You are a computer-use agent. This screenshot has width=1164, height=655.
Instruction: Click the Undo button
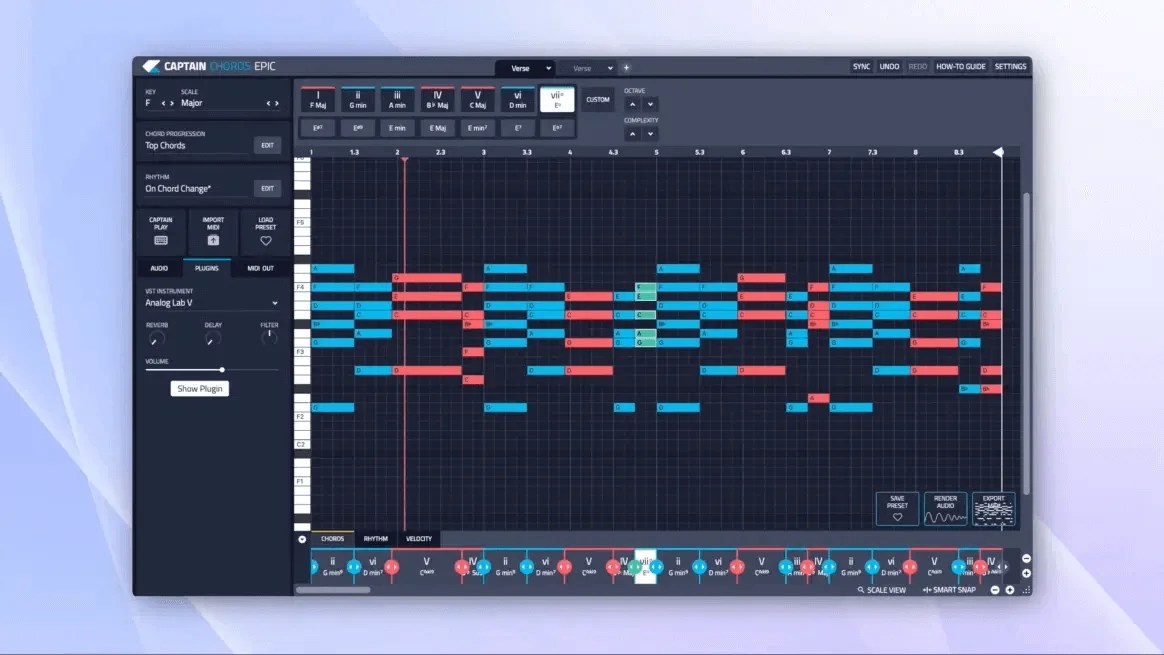(889, 67)
